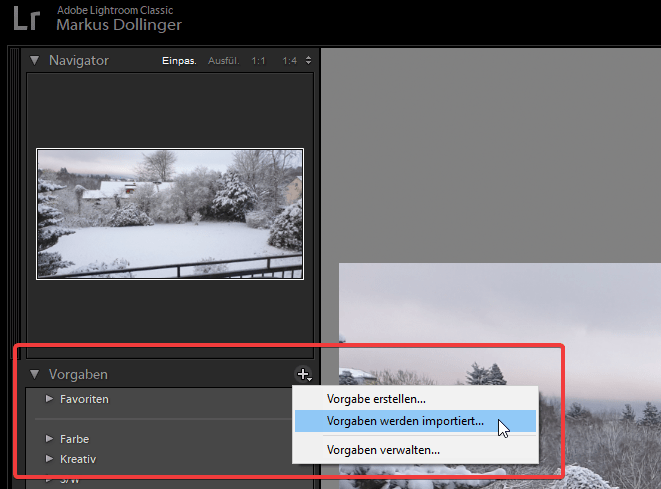
Task: Collapse the Navigator panel triangle
Action: 35,61
